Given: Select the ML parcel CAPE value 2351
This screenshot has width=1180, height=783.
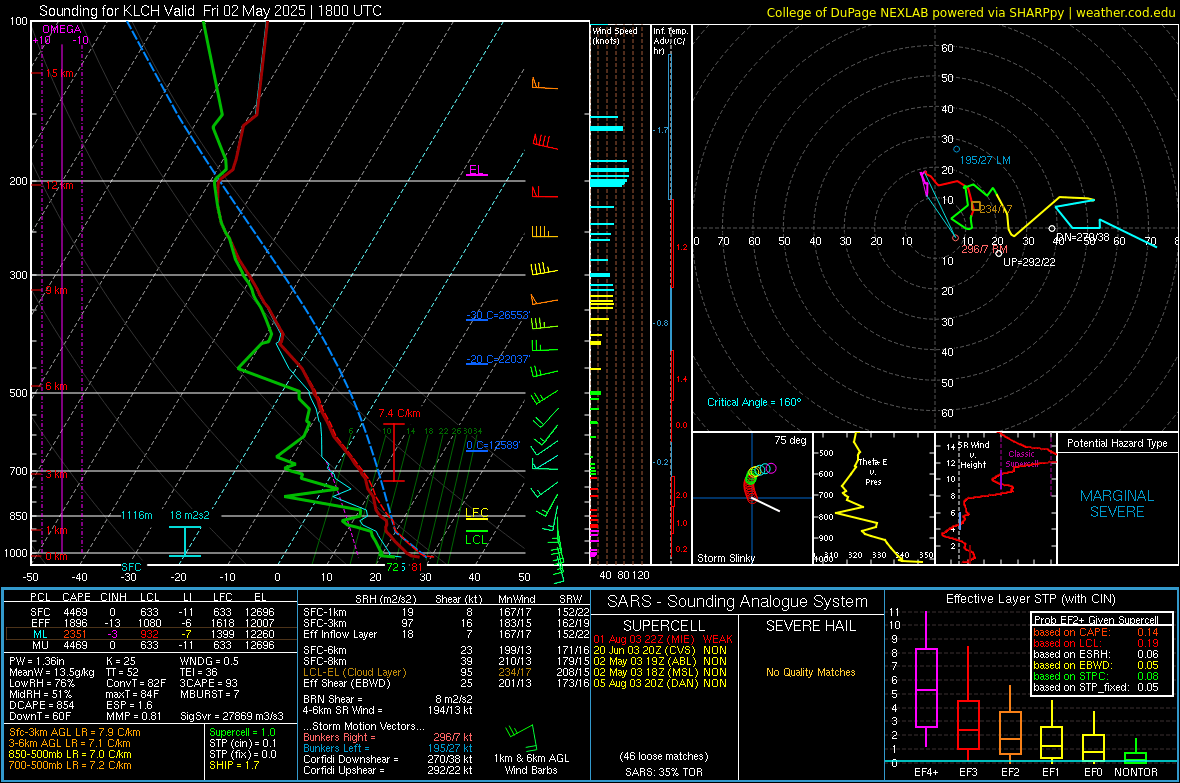Looking at the screenshot, I should pyautogui.click(x=75, y=634).
